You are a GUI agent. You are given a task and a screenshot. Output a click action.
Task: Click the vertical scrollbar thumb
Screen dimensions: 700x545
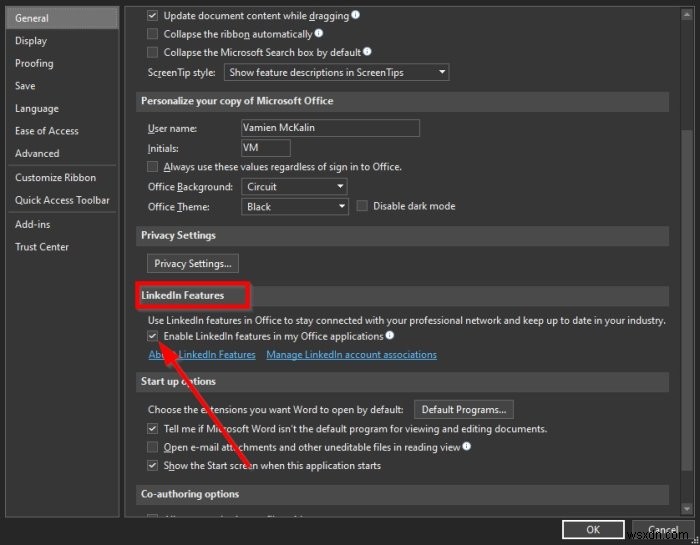(687, 300)
